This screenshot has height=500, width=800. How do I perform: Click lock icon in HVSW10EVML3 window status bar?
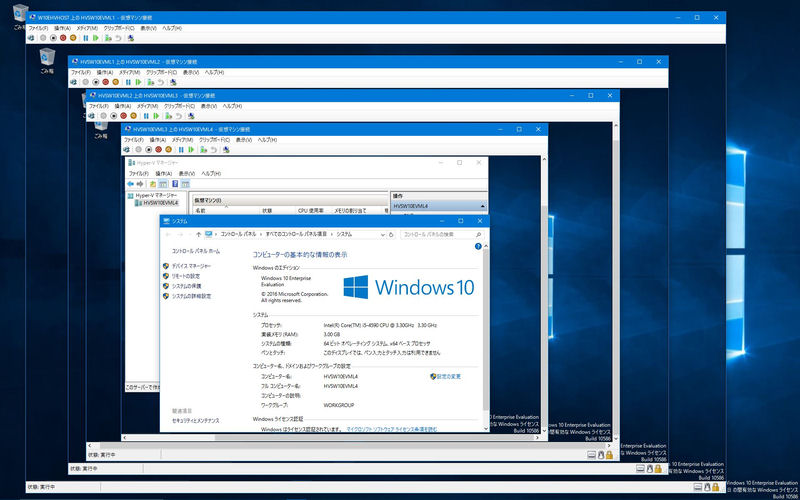(x=609, y=454)
